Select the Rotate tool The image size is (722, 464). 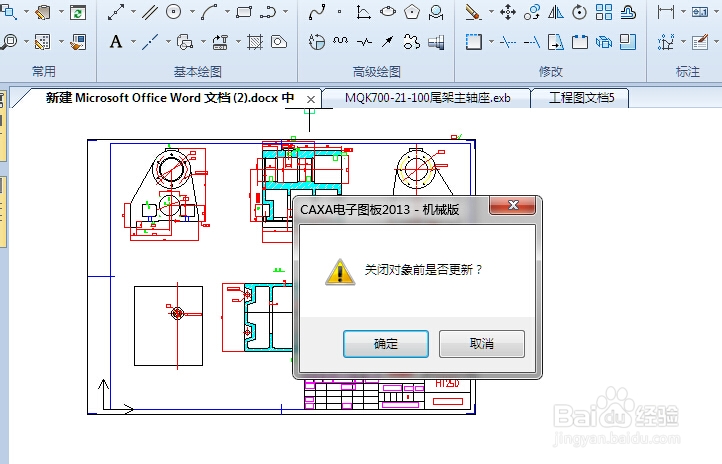tap(579, 12)
